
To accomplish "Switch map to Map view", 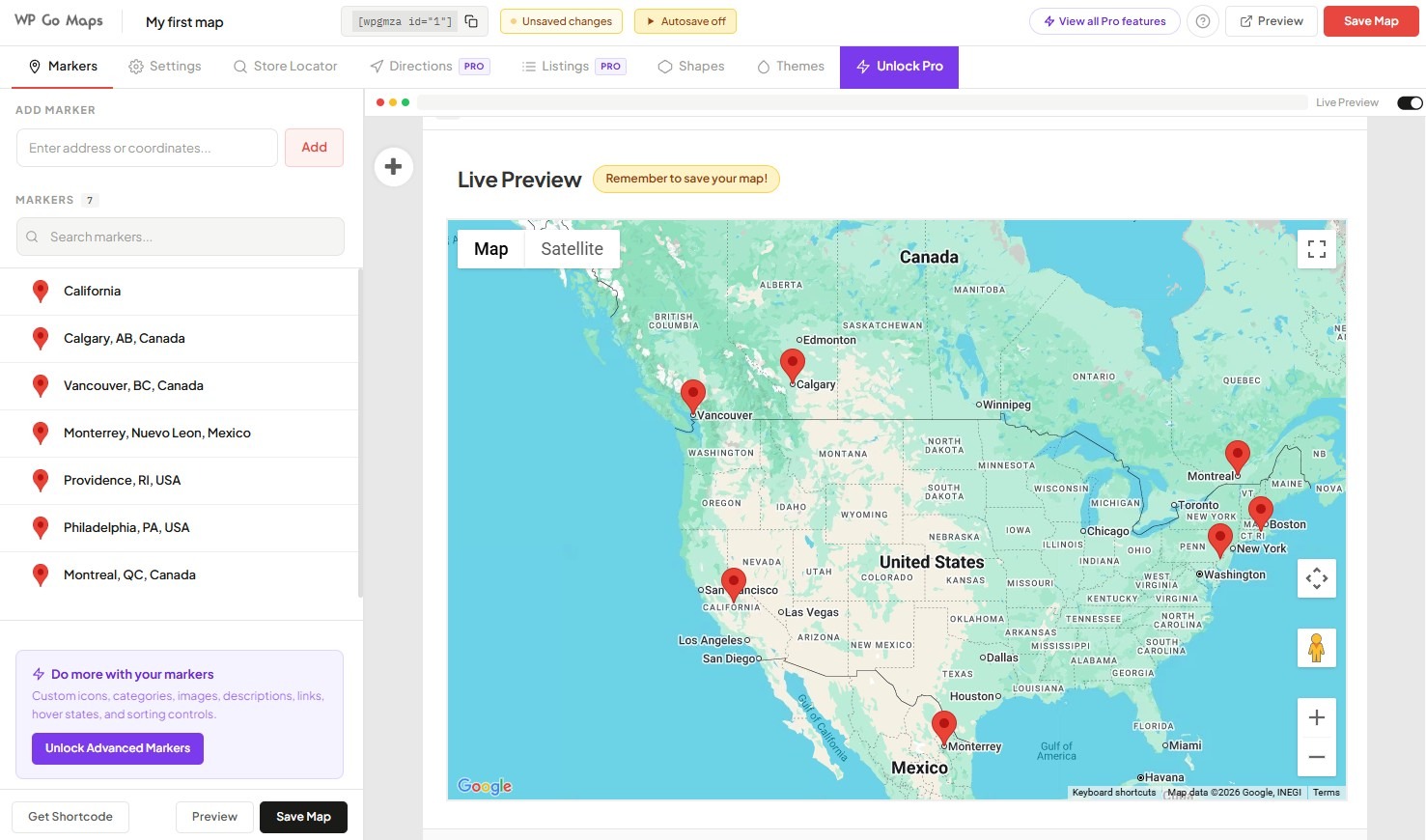I will (490, 249).
